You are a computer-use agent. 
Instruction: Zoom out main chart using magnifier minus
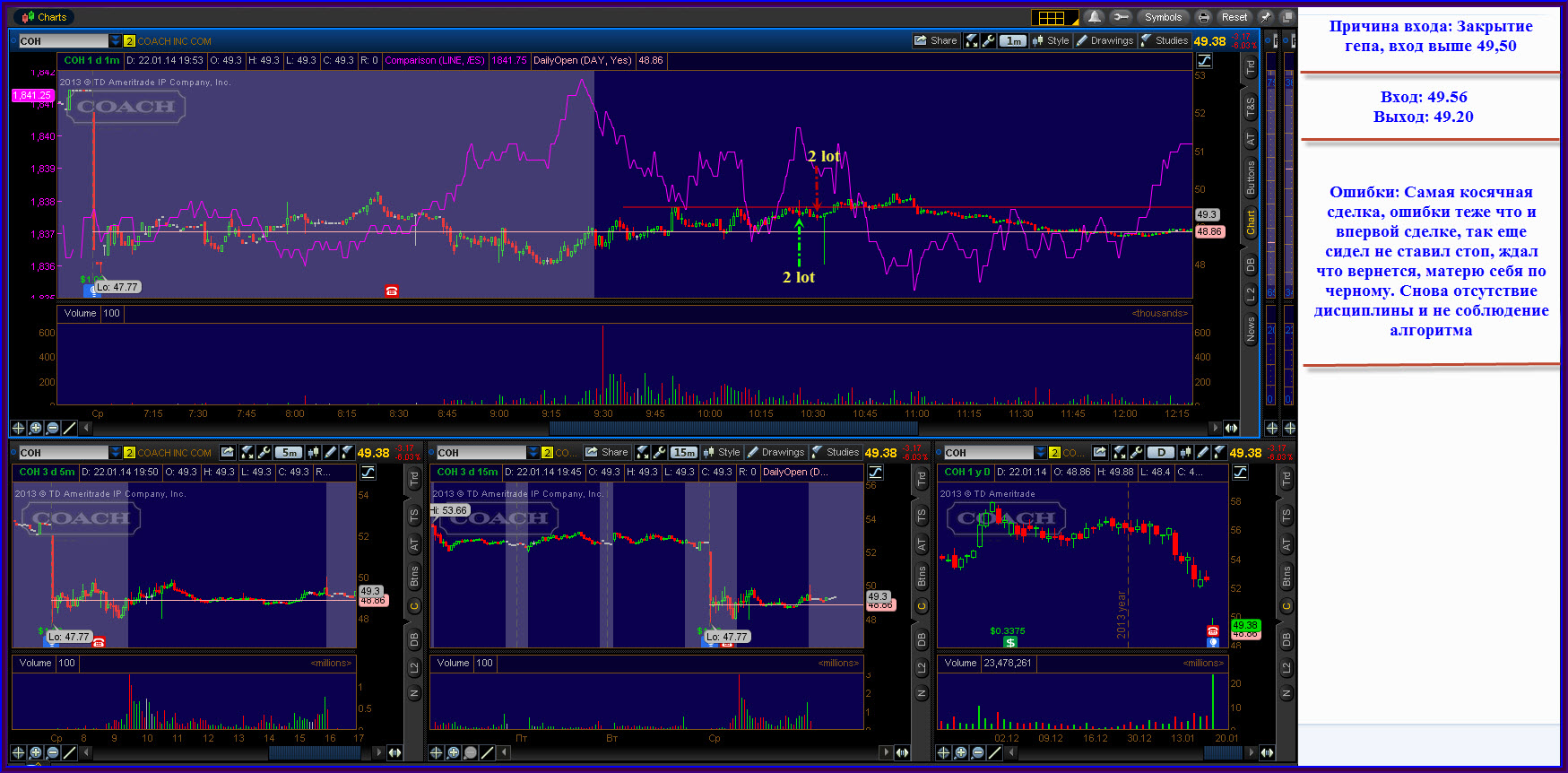click(x=52, y=428)
